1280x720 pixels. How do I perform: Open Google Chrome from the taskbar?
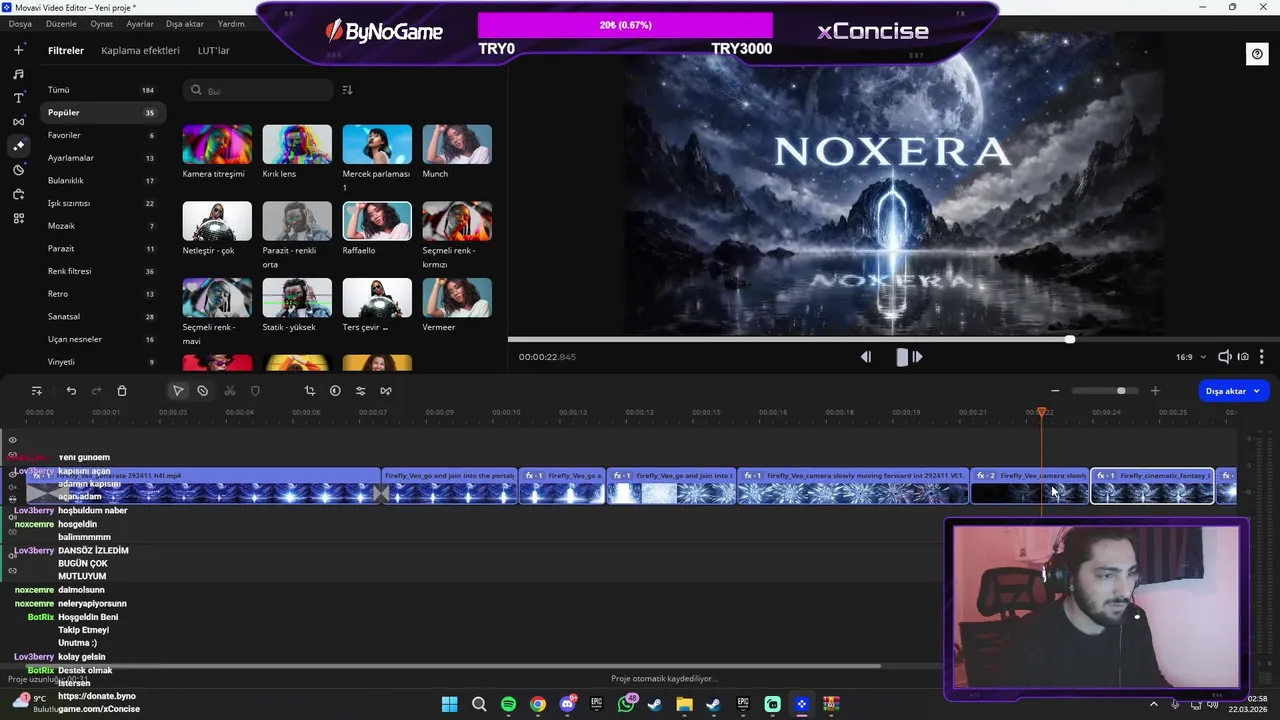pyautogui.click(x=538, y=704)
